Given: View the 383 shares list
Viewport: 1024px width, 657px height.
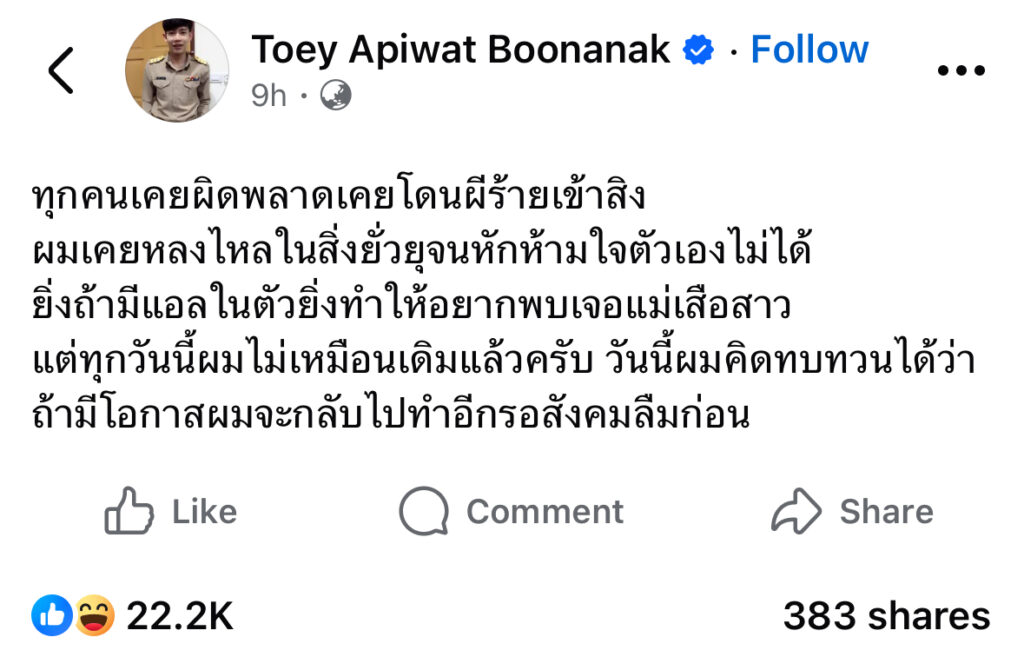Looking at the screenshot, I should 886,616.
